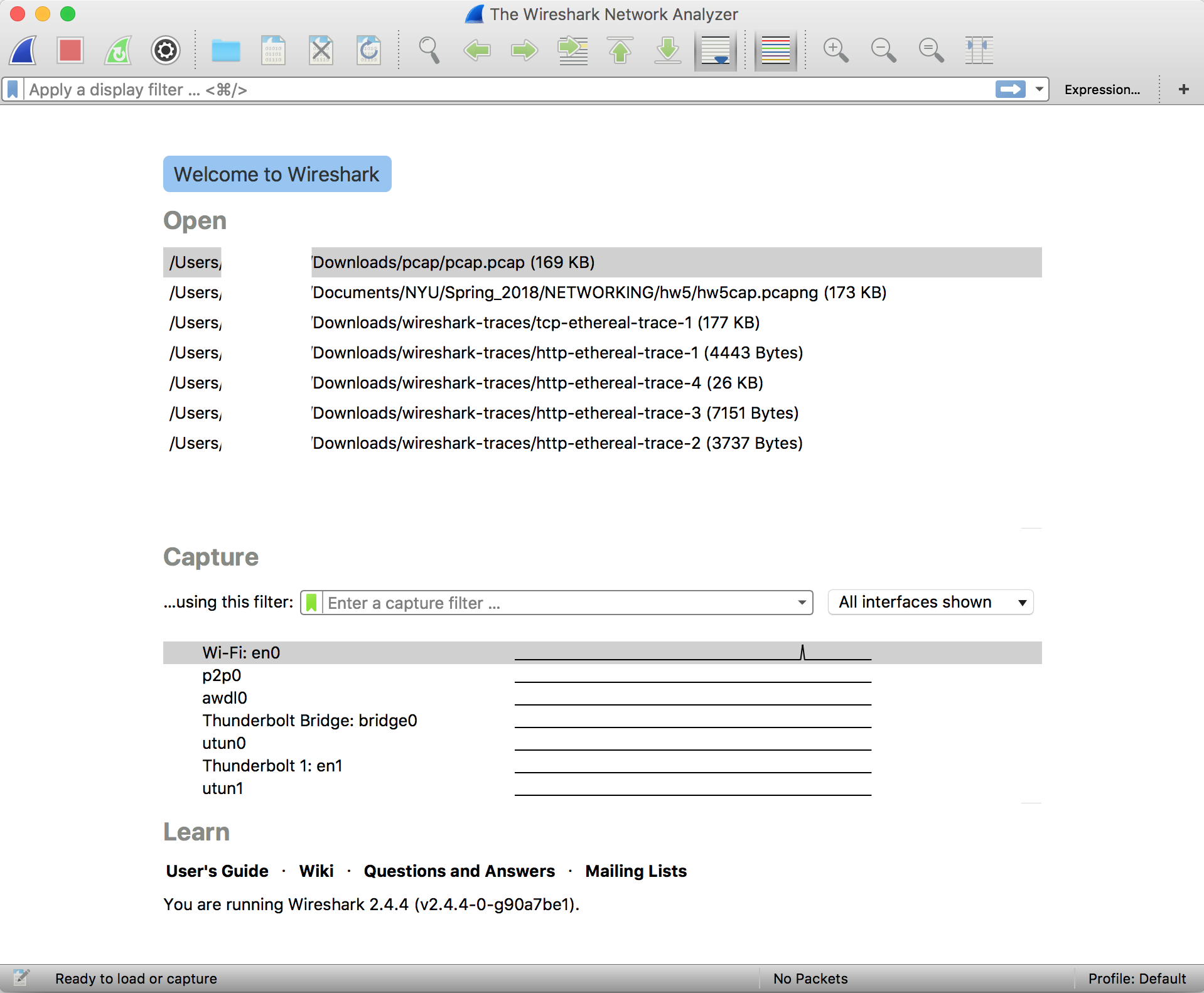Open a capture file via folder icon
Screen dimensions: 1204x993
coord(225,51)
